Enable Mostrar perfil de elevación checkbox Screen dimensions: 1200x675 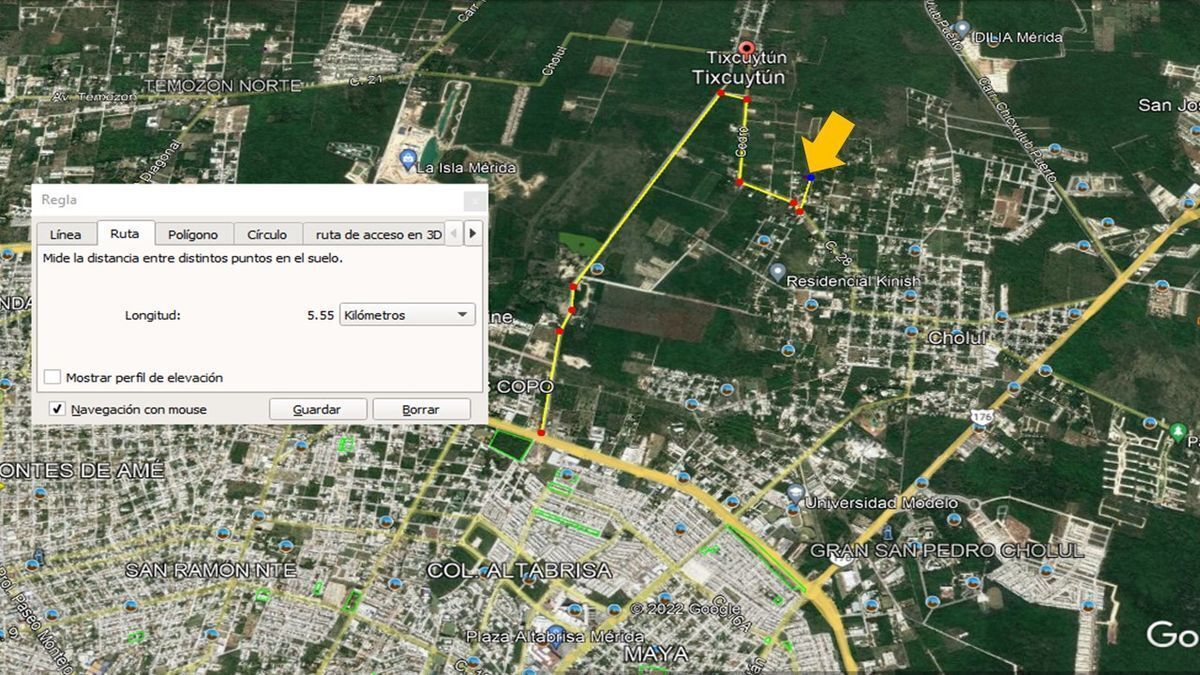(53, 377)
